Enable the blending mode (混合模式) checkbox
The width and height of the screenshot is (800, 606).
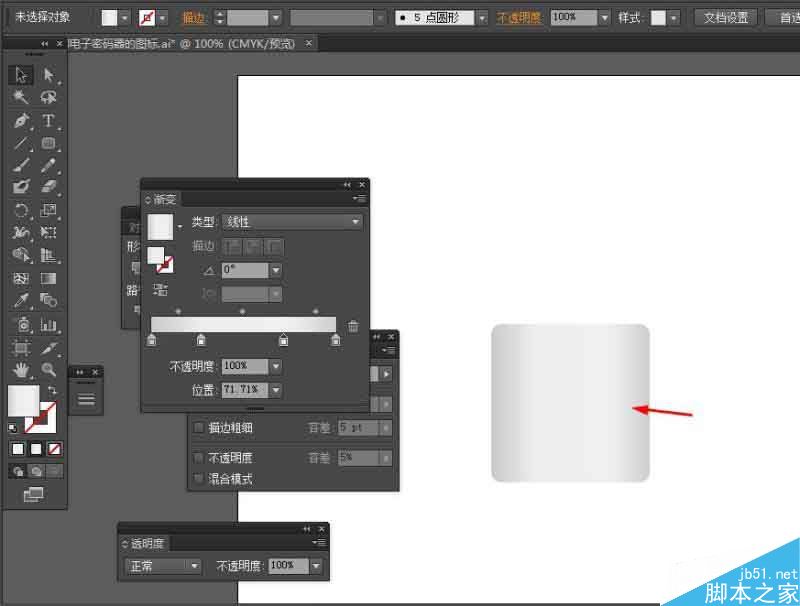198,478
